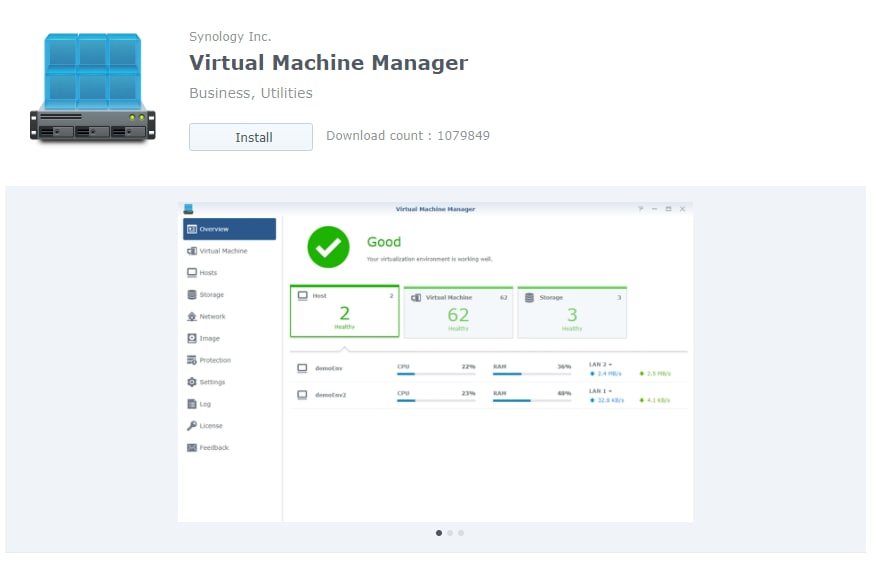Screen dimensions: 875x582
Task: Show the second screenshot carousel dot
Action: coord(450,533)
